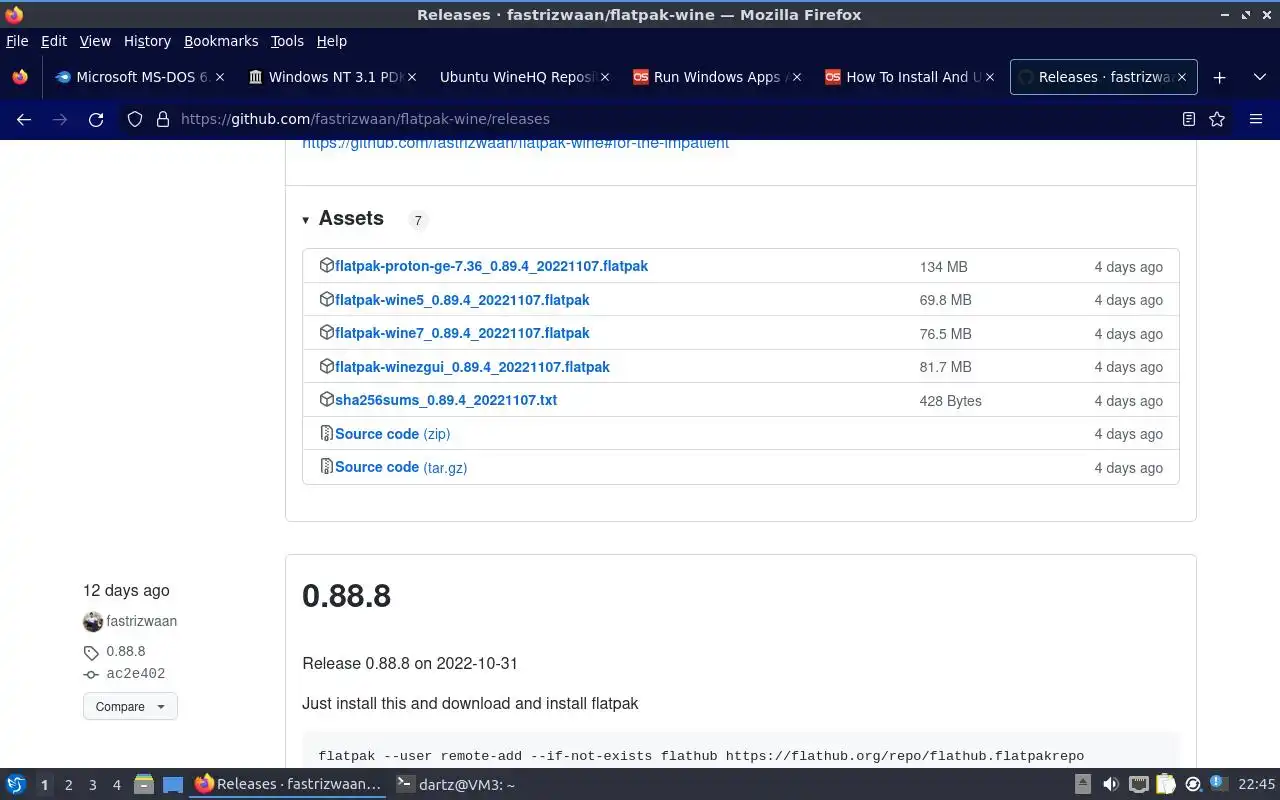Switch to workspace 2

[69, 785]
